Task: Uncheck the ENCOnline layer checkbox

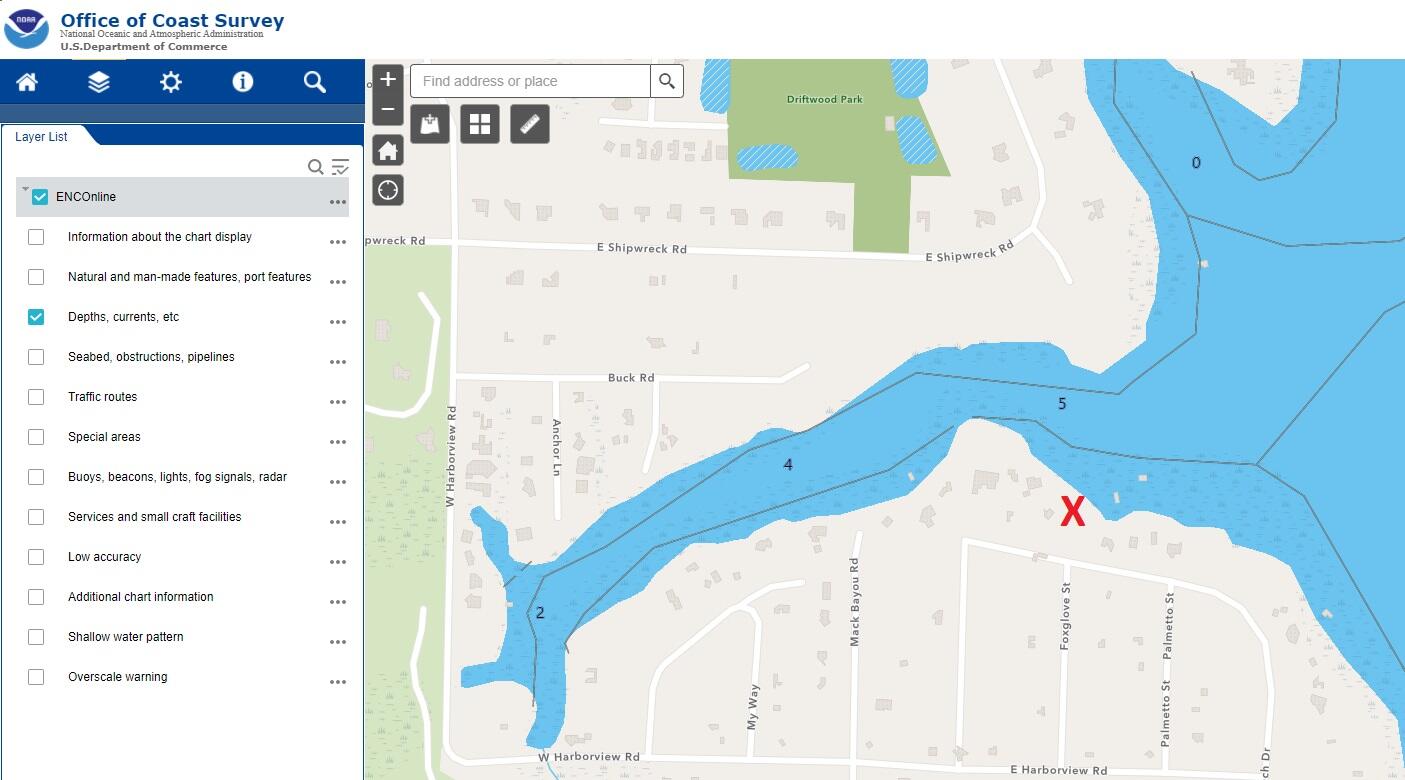Action: coord(40,197)
